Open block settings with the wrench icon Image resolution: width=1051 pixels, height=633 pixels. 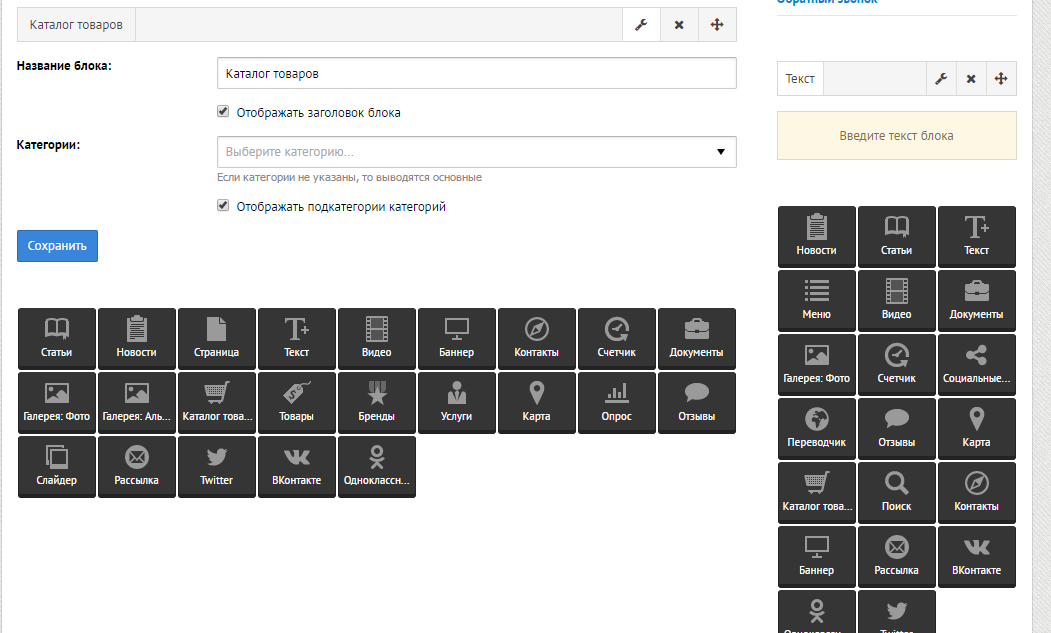pyautogui.click(x=641, y=23)
